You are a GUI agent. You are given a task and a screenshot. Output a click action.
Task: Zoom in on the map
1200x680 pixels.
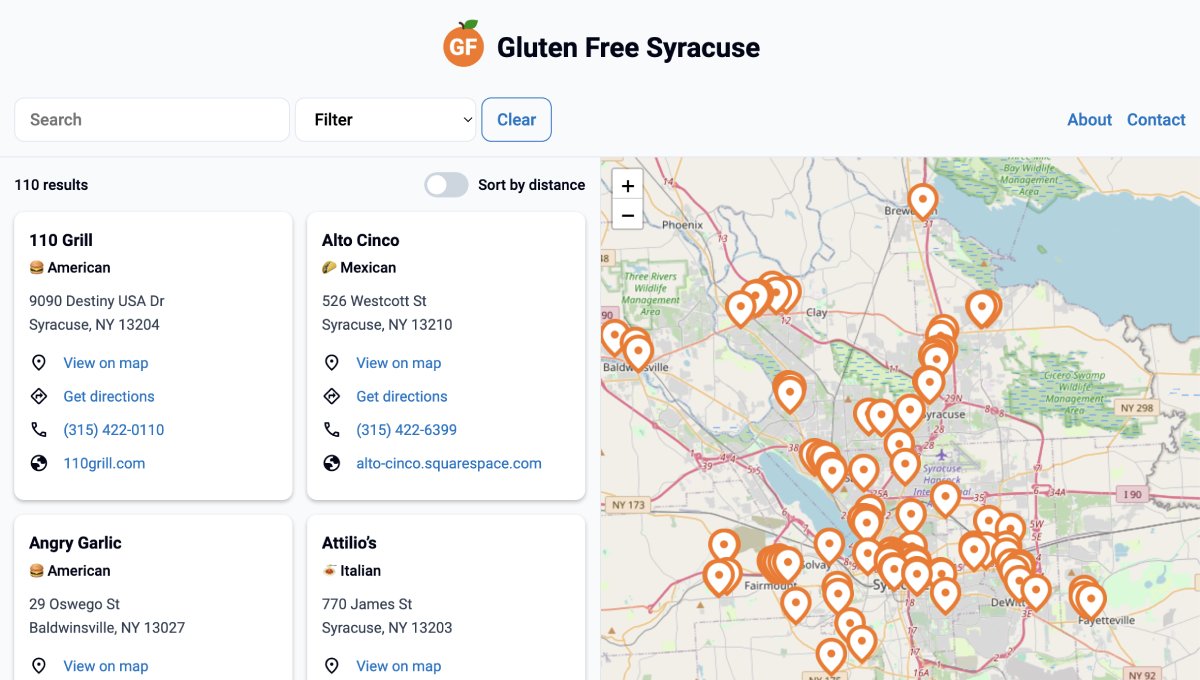click(627, 186)
